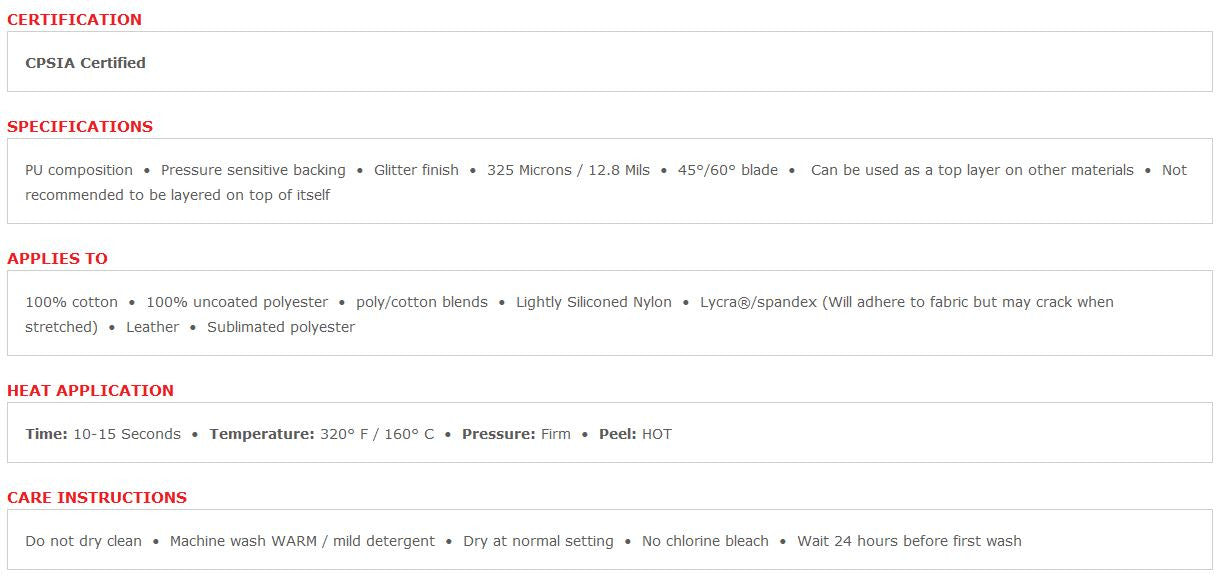Click the 325 Microns / 12.8 Mils text

click(x=568, y=170)
